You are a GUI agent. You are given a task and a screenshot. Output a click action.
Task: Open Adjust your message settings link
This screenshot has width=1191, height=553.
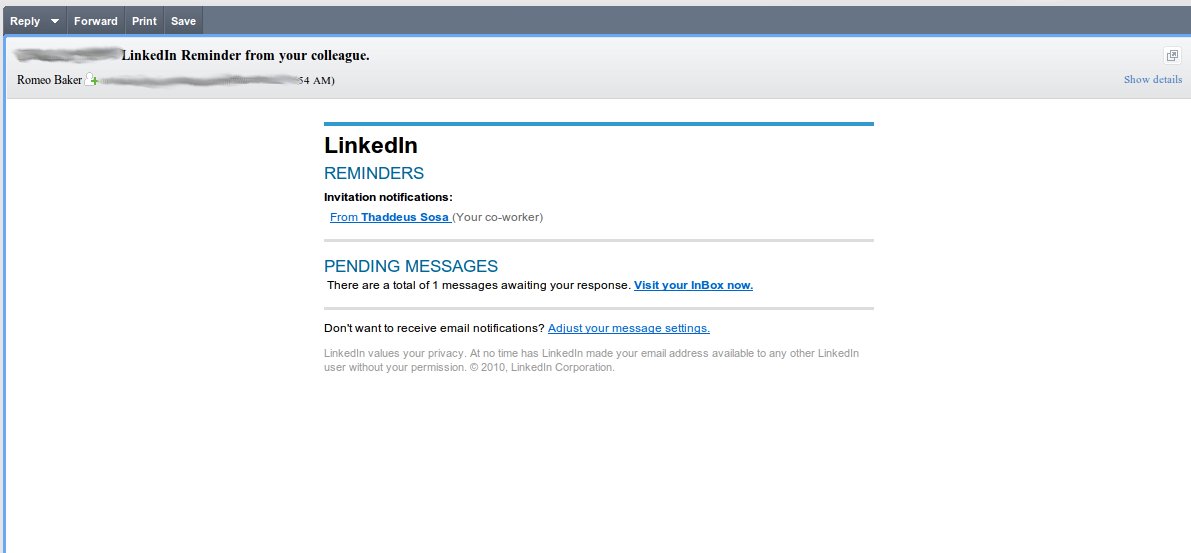(x=628, y=328)
